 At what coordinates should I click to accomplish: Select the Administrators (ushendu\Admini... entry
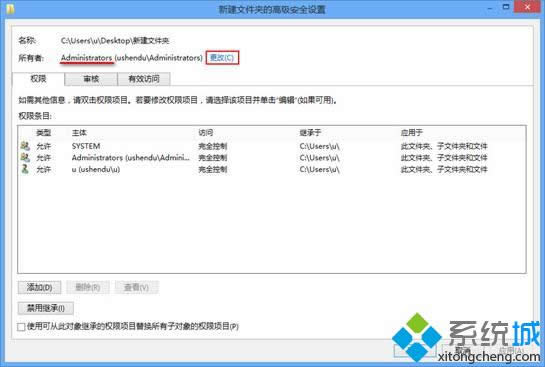coord(131,158)
